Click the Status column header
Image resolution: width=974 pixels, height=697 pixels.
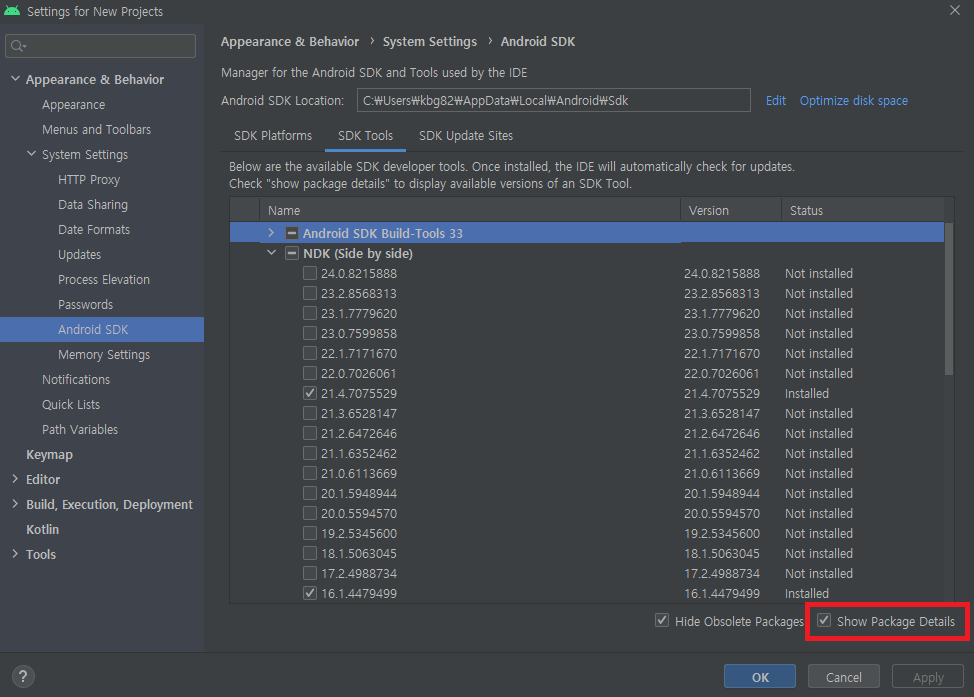coord(862,211)
